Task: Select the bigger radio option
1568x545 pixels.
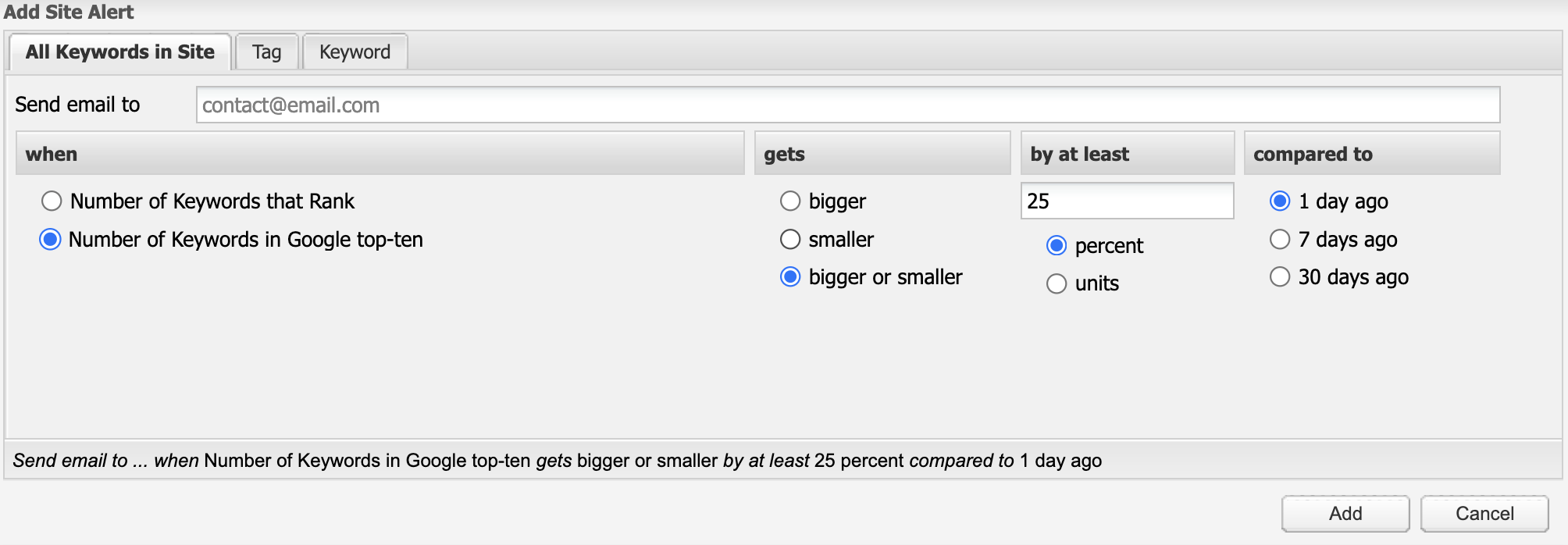Action: (x=790, y=201)
